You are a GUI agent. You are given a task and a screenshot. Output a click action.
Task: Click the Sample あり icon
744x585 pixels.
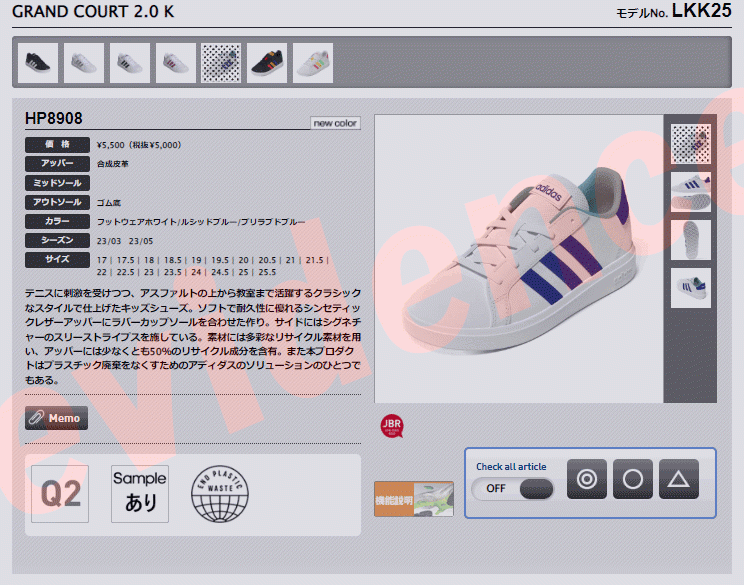(x=140, y=494)
